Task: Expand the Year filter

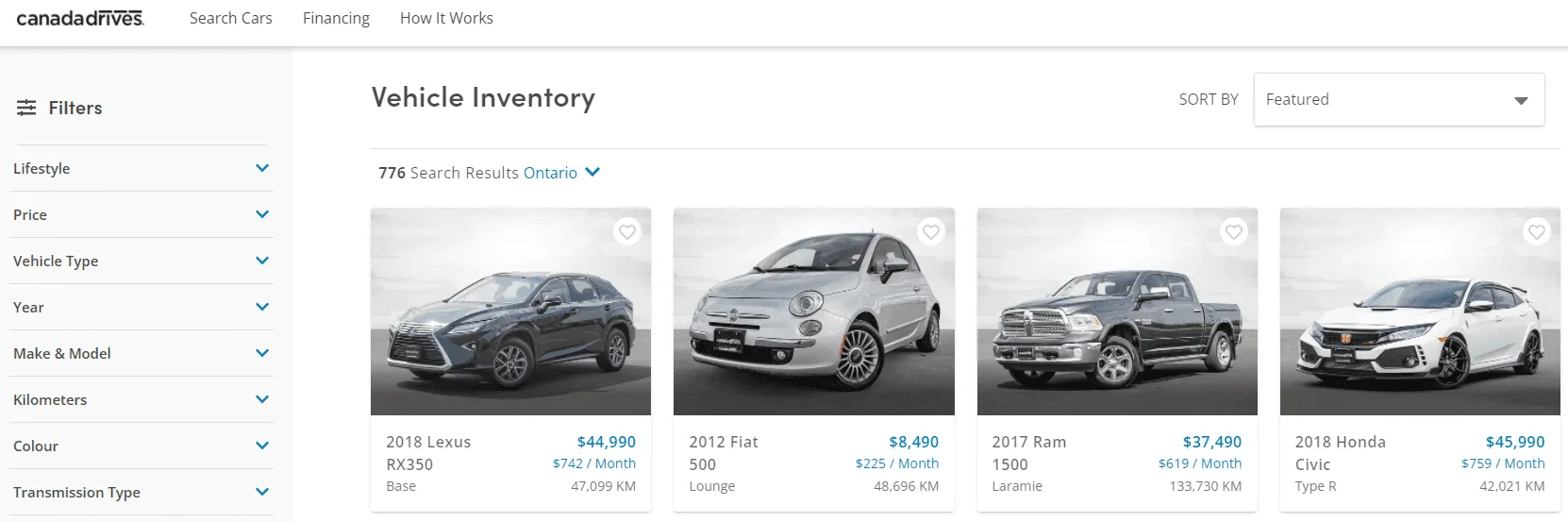Action: (x=262, y=307)
